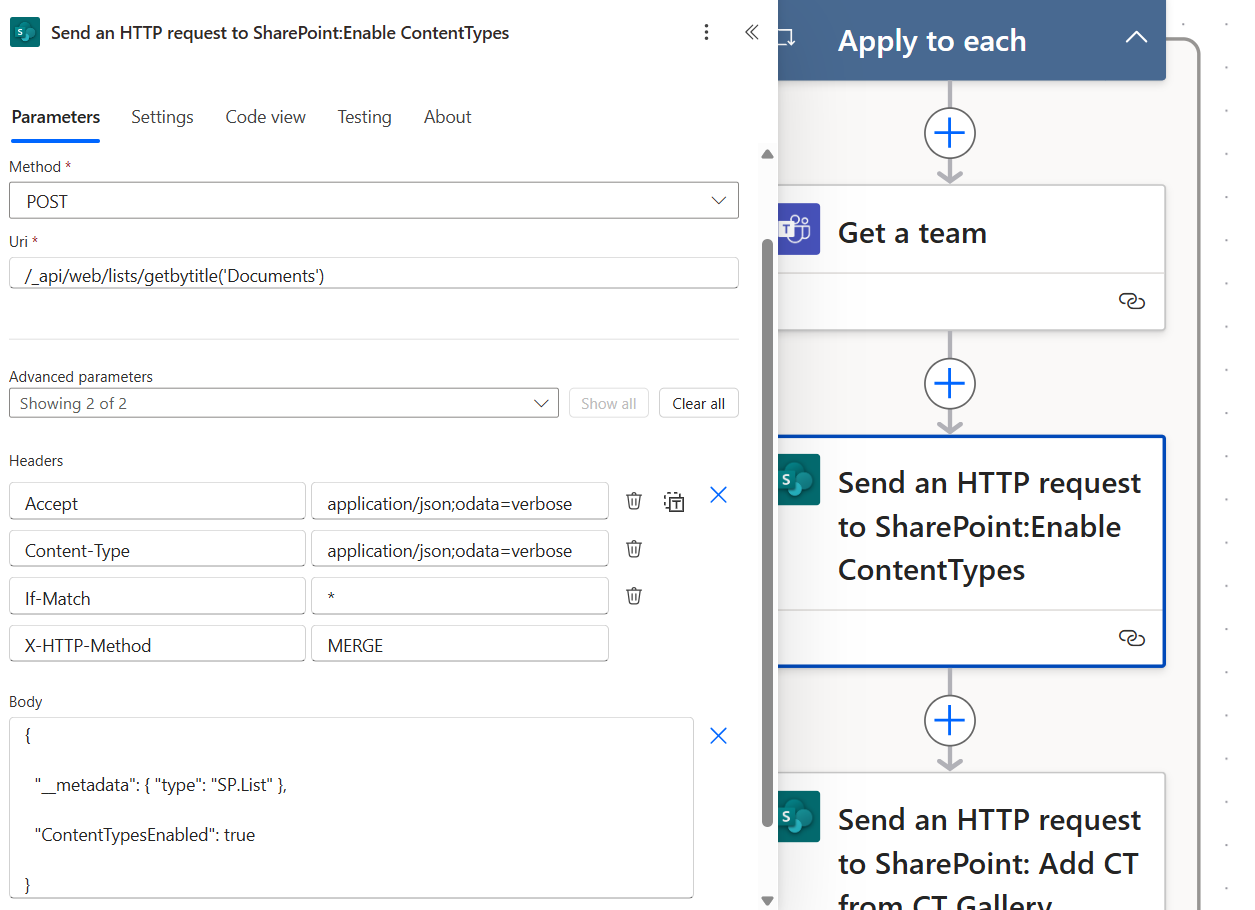This screenshot has height=910, width=1255.
Task: Click the scrollbar down arrow
Action: pos(768,901)
